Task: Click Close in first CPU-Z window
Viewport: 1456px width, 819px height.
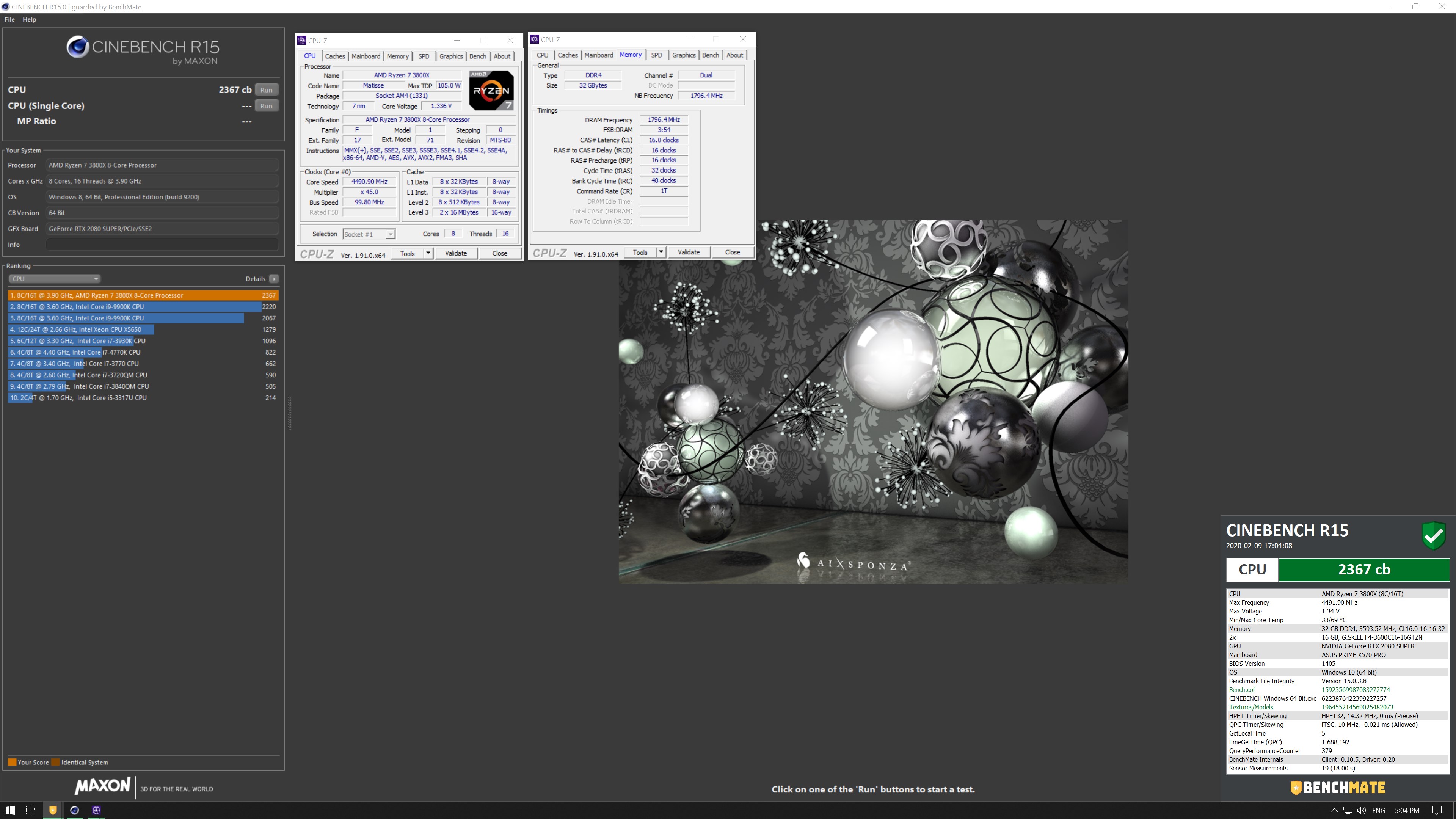Action: coord(500,253)
